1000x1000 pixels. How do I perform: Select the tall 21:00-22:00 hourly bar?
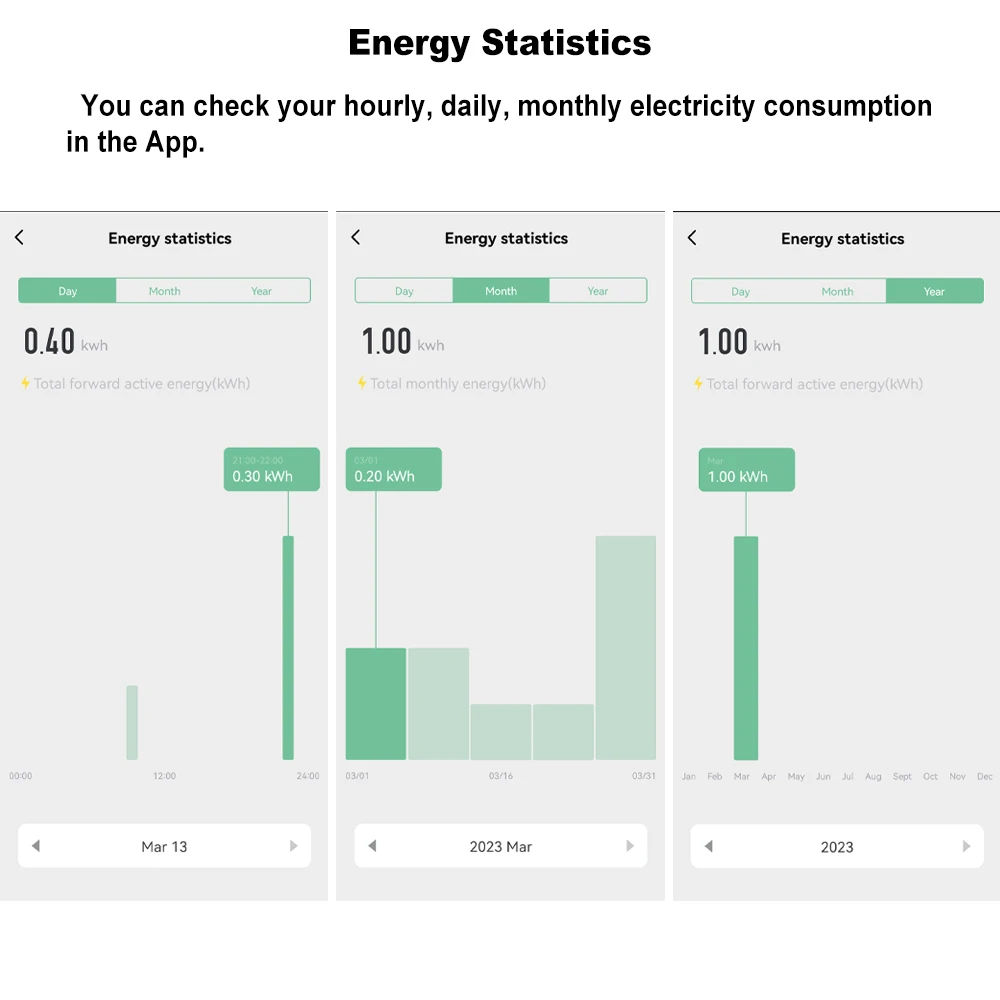[x=288, y=647]
